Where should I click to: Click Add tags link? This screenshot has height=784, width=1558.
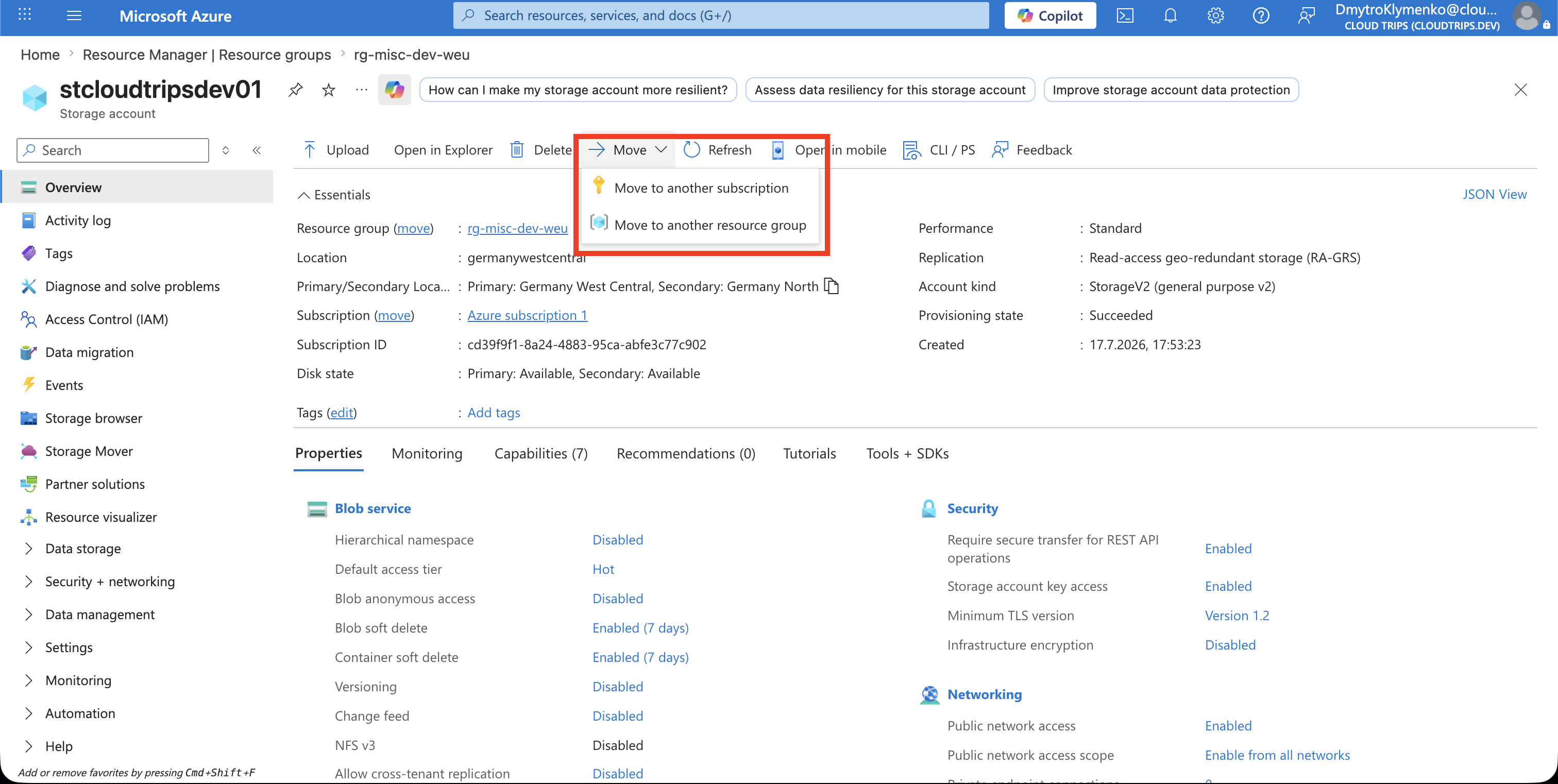point(494,412)
